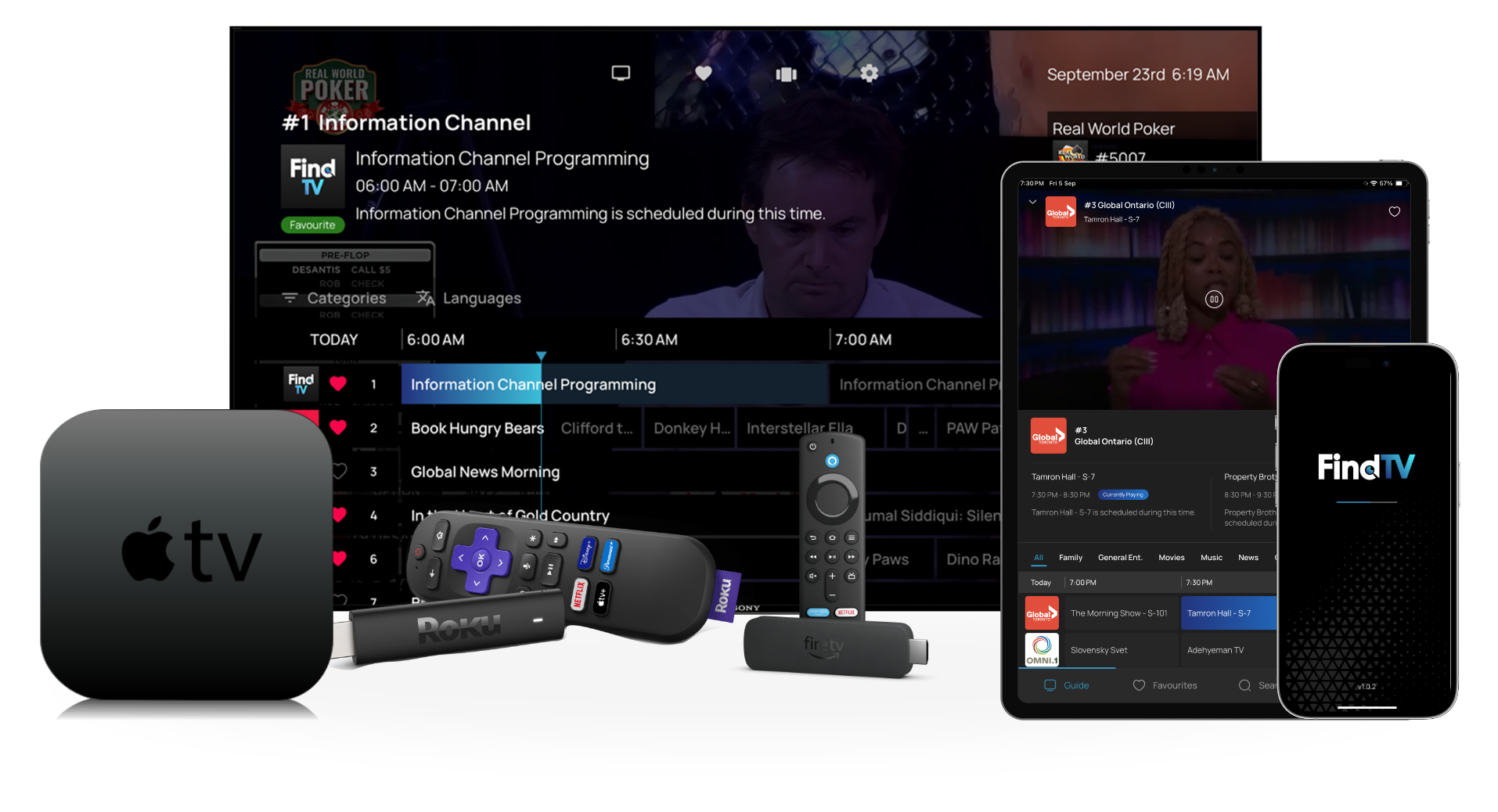This screenshot has width=1498, height=812.
Task: Click the Languages translate icon
Action: click(425, 298)
